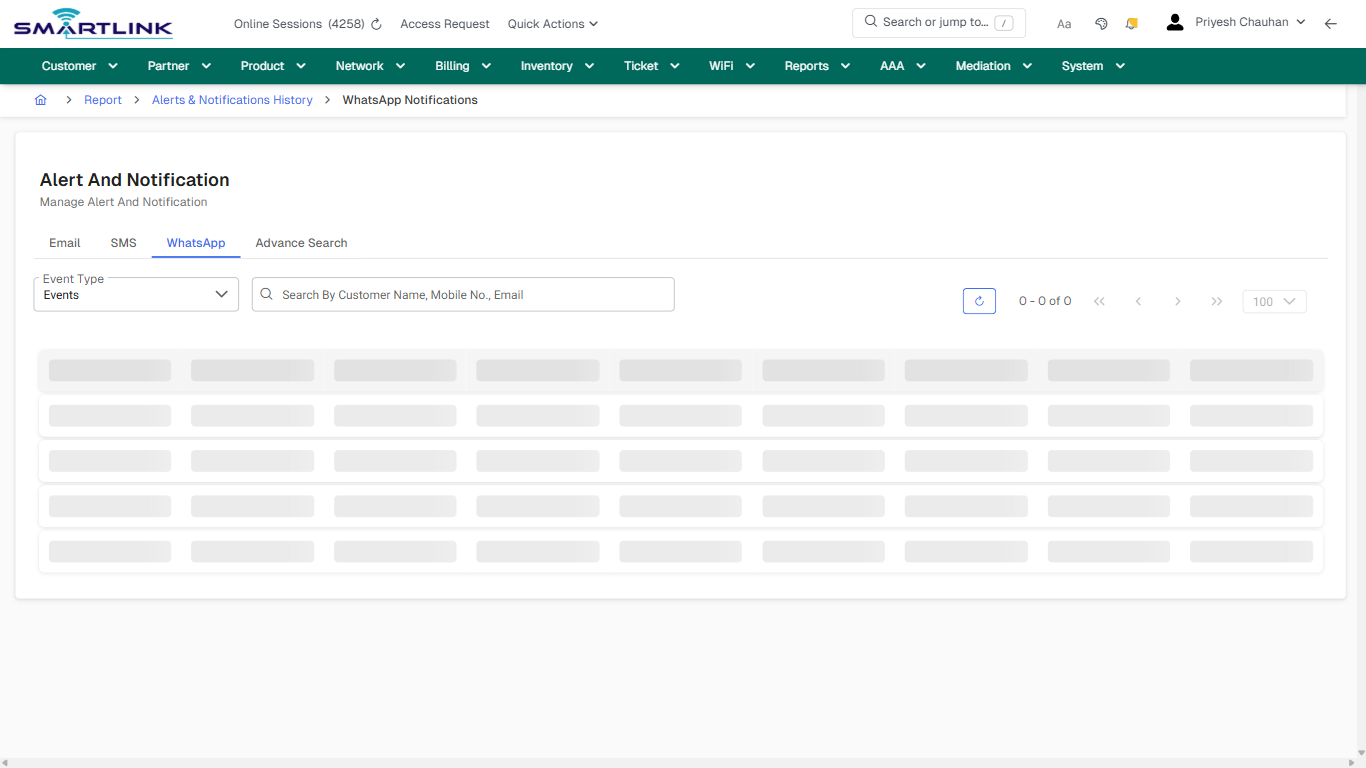Click the Access Request link
The height and width of the screenshot is (768, 1366).
444,23
